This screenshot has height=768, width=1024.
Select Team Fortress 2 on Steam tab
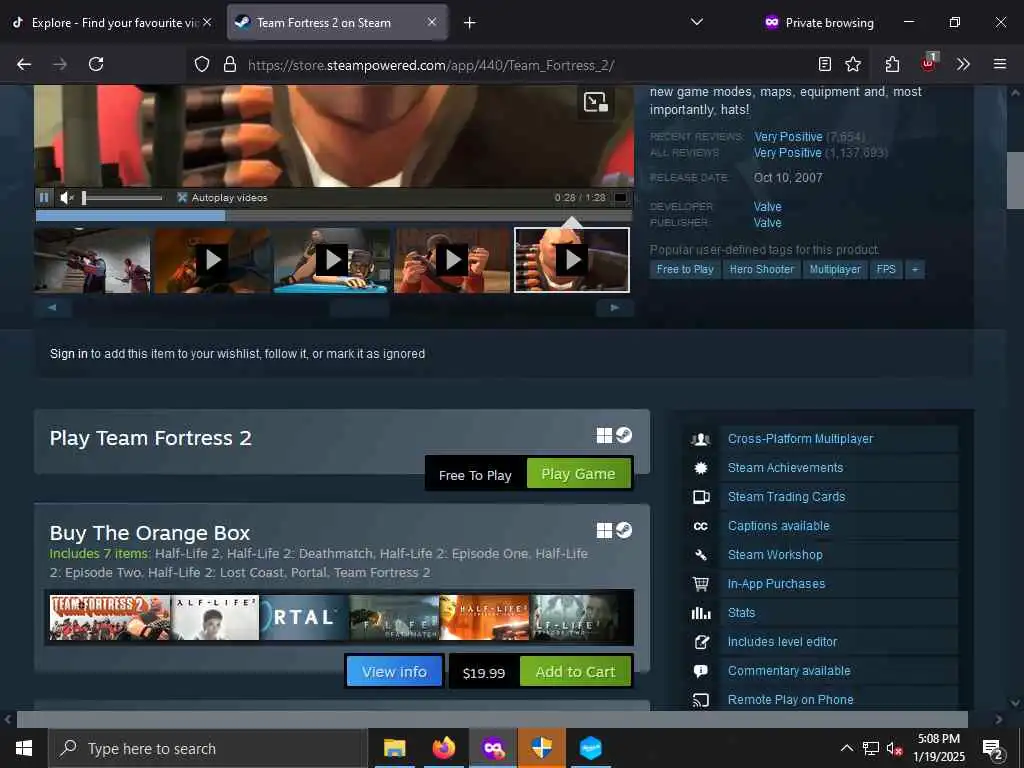click(336, 22)
